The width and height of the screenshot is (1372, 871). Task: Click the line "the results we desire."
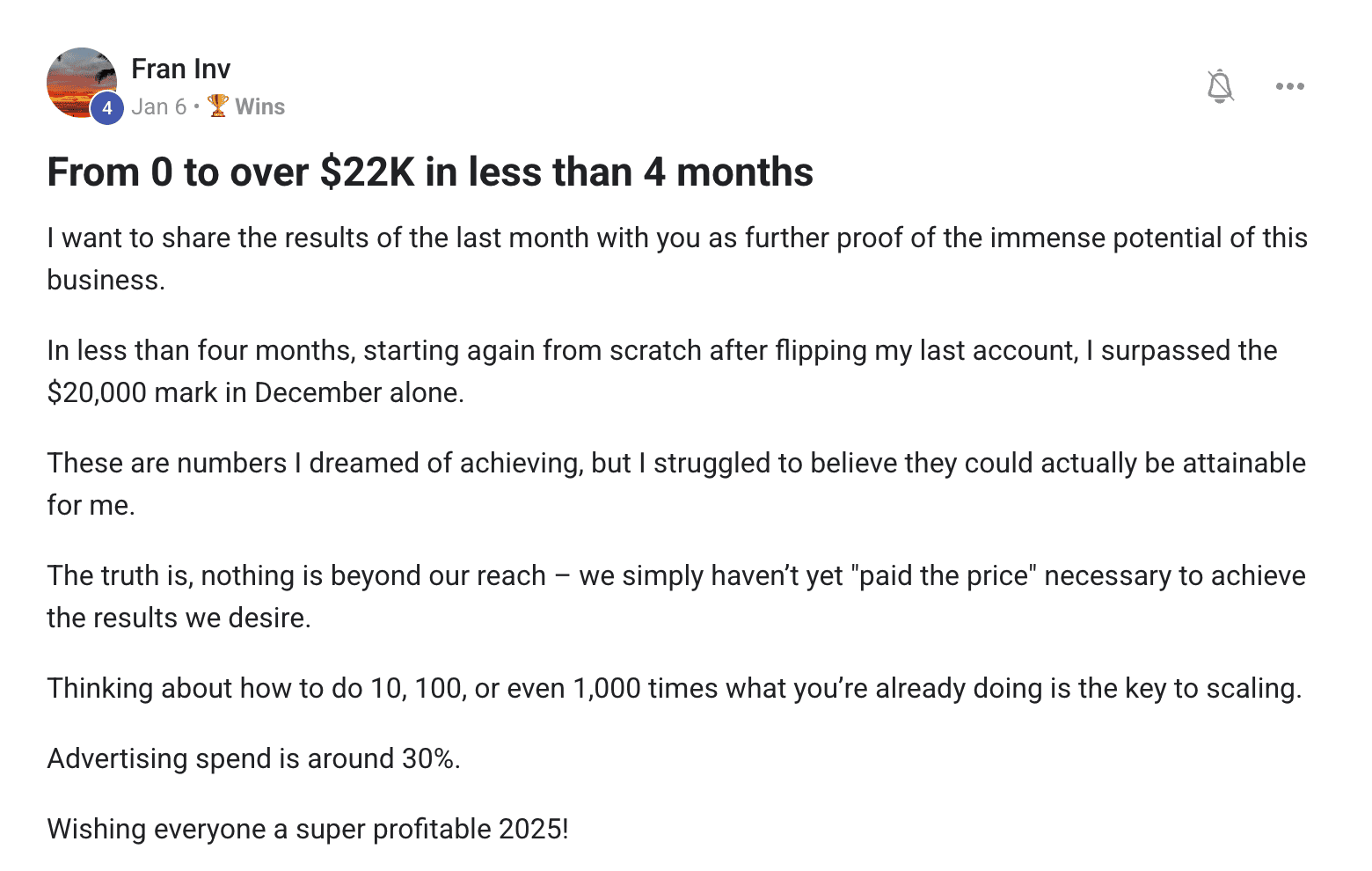[x=179, y=618]
